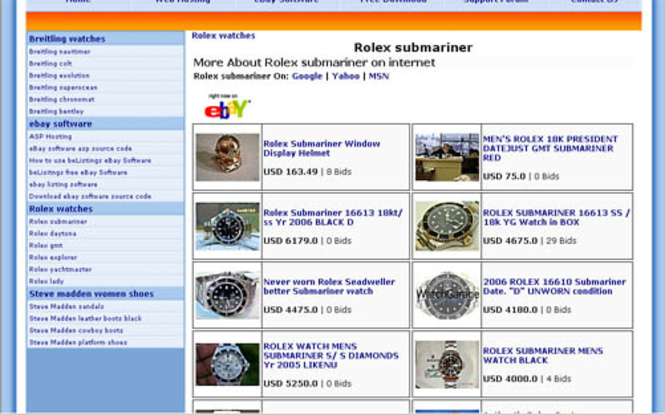This screenshot has height=415, width=665.
Task: Open Rolex Submariner 16613 18kt/ss Yr 2006 listing
Action: tap(333, 217)
